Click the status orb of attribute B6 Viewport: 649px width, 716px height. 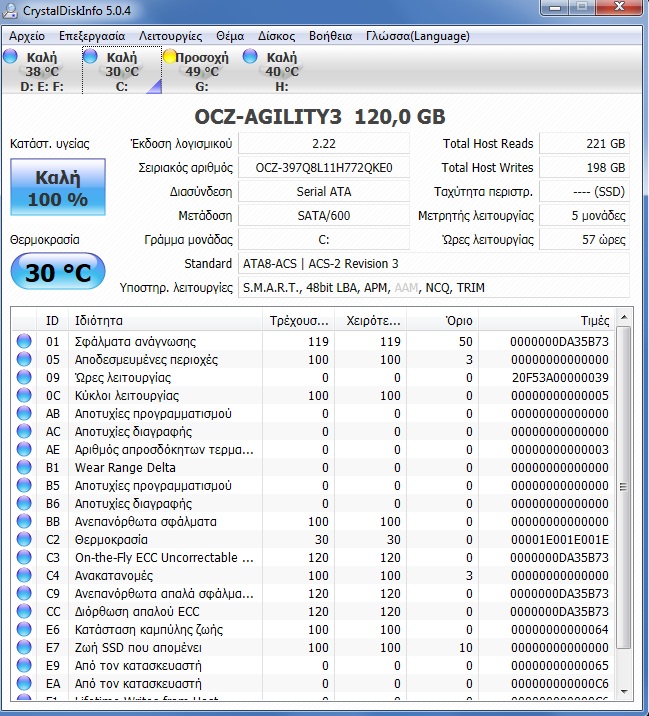[x=24, y=503]
